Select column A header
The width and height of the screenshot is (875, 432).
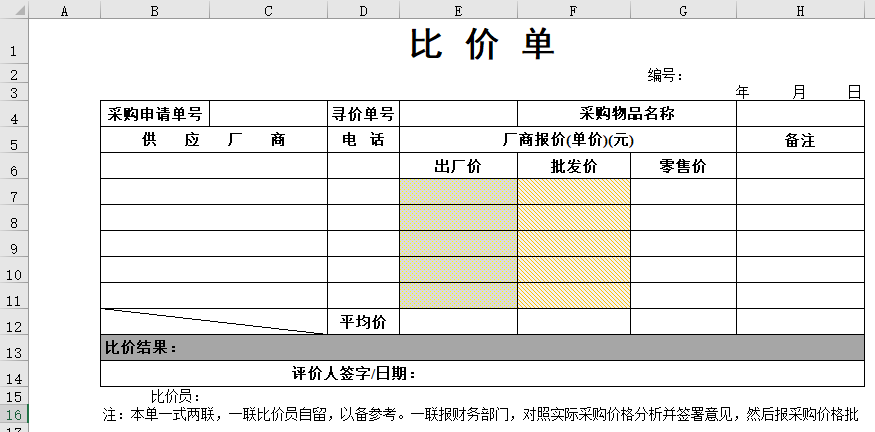(64, 11)
